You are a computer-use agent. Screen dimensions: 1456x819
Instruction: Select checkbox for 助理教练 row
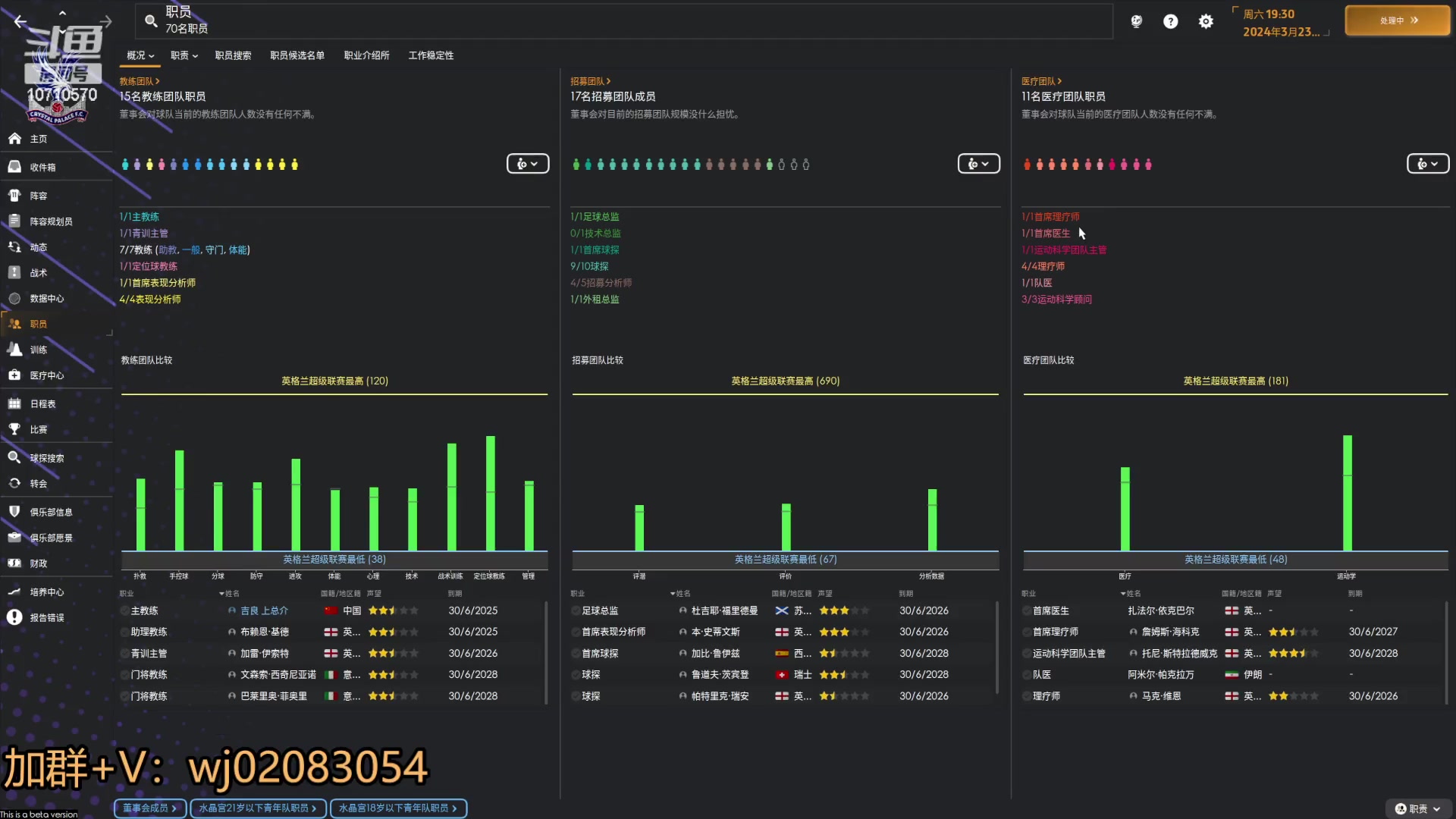(124, 632)
